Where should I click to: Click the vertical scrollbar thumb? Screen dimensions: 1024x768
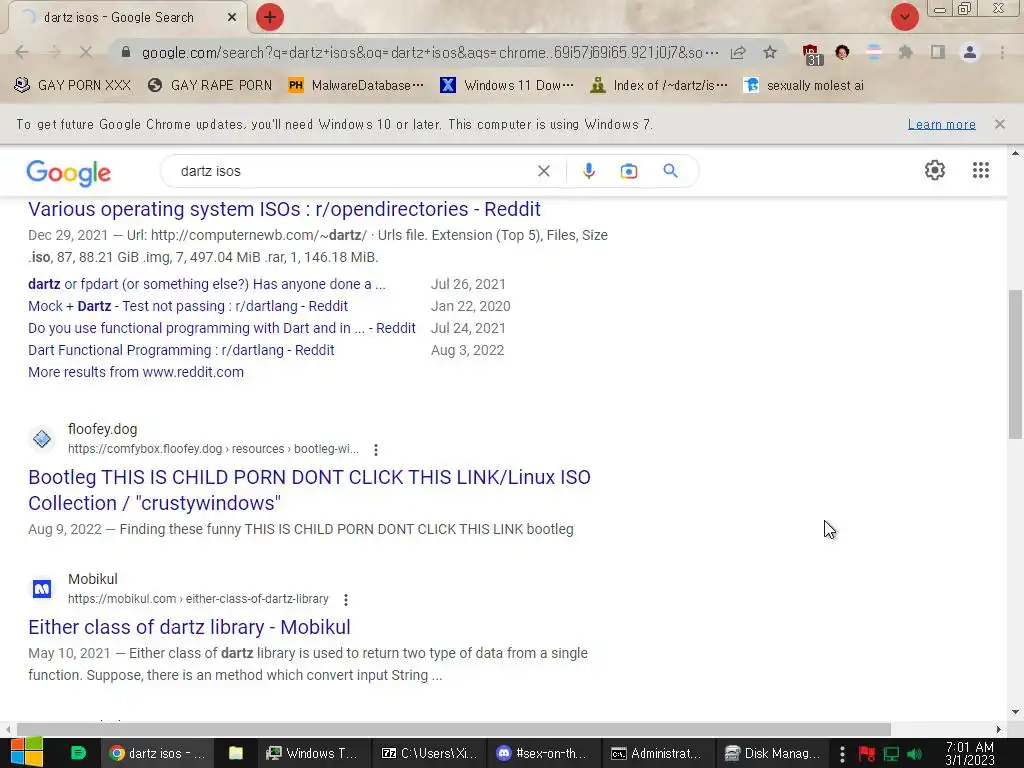point(1015,364)
